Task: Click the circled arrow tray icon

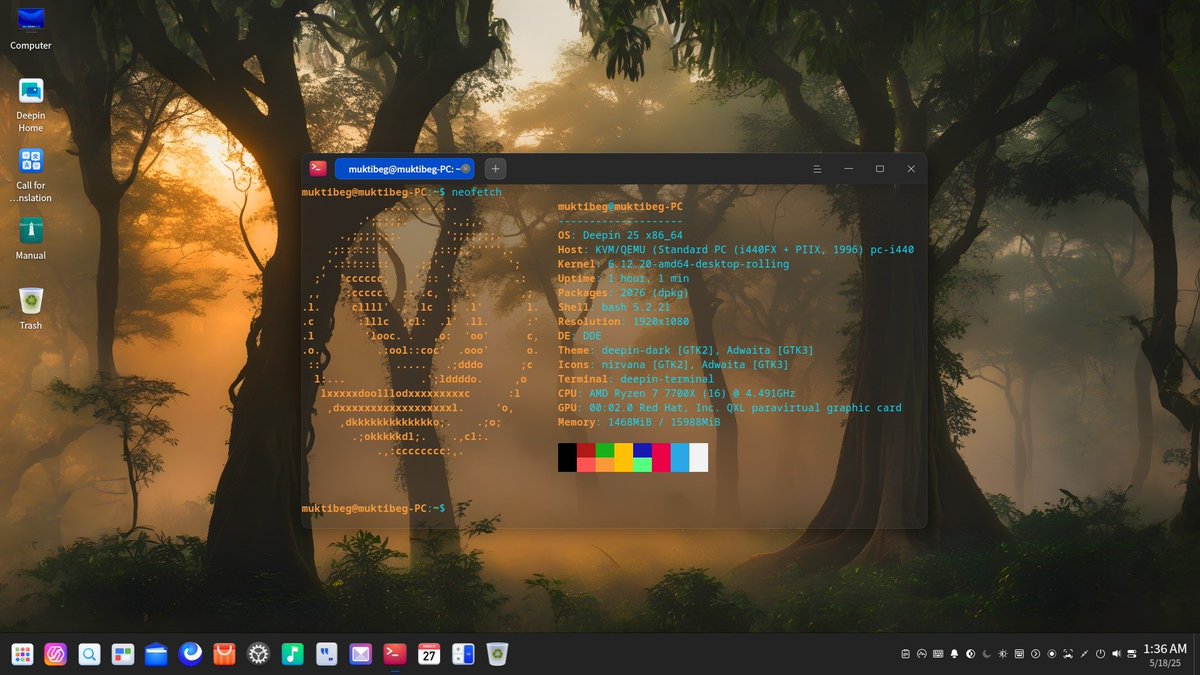Action: [1035, 654]
